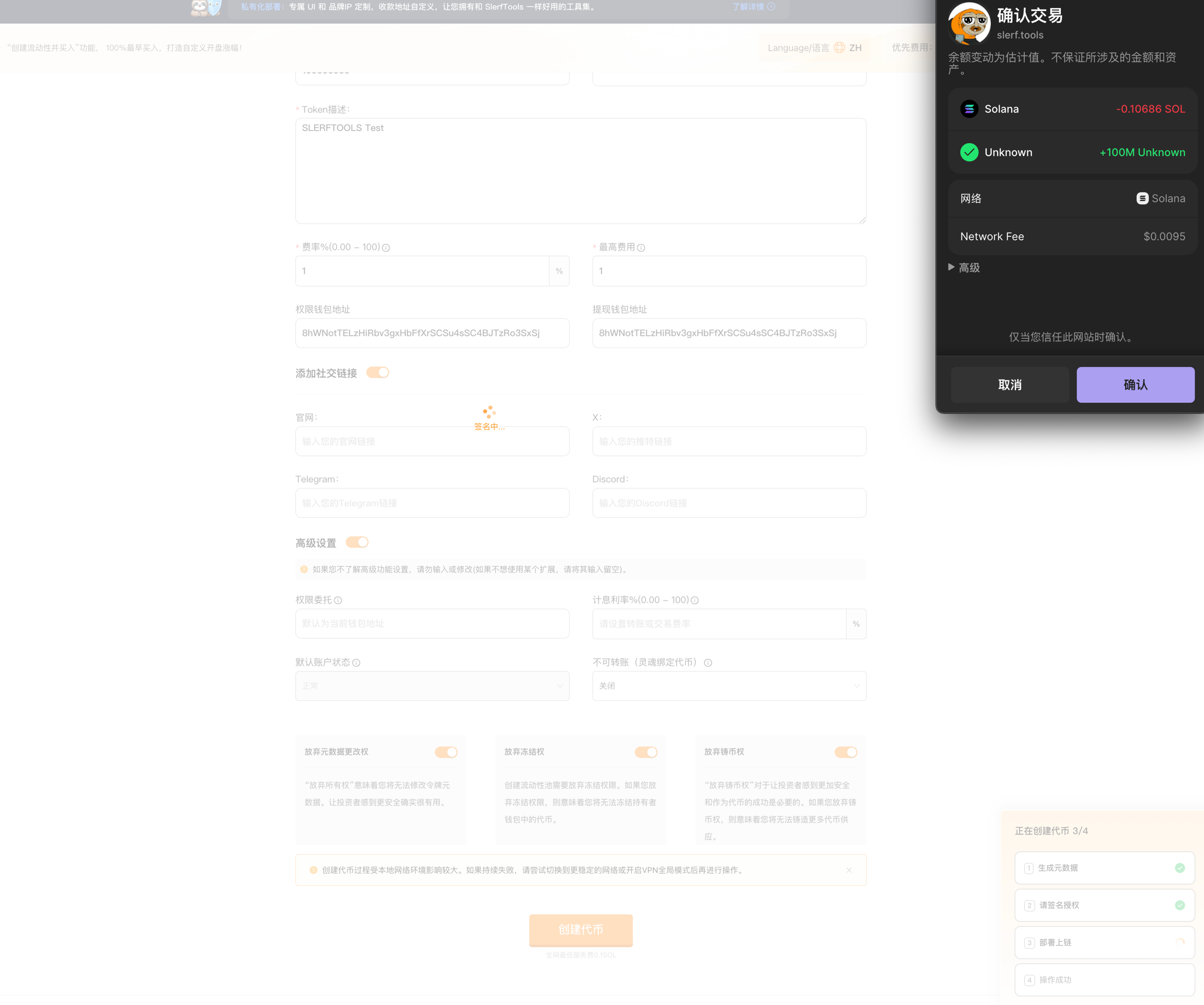The width and height of the screenshot is (1204, 1005).
Task: Click the info icon beside 权限委托
Action: click(x=338, y=600)
